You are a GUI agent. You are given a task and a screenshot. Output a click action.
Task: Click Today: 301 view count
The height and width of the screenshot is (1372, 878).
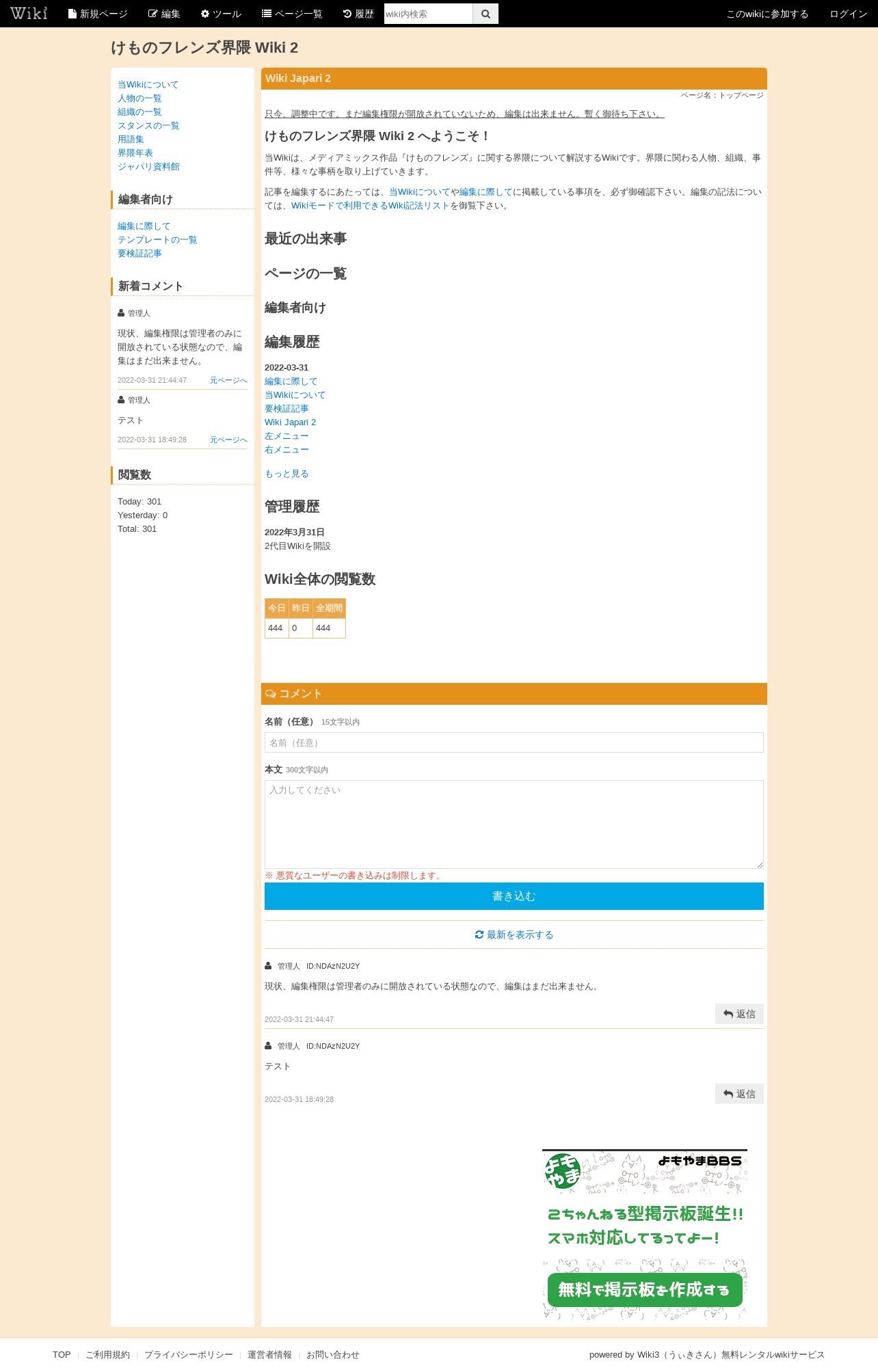click(139, 502)
